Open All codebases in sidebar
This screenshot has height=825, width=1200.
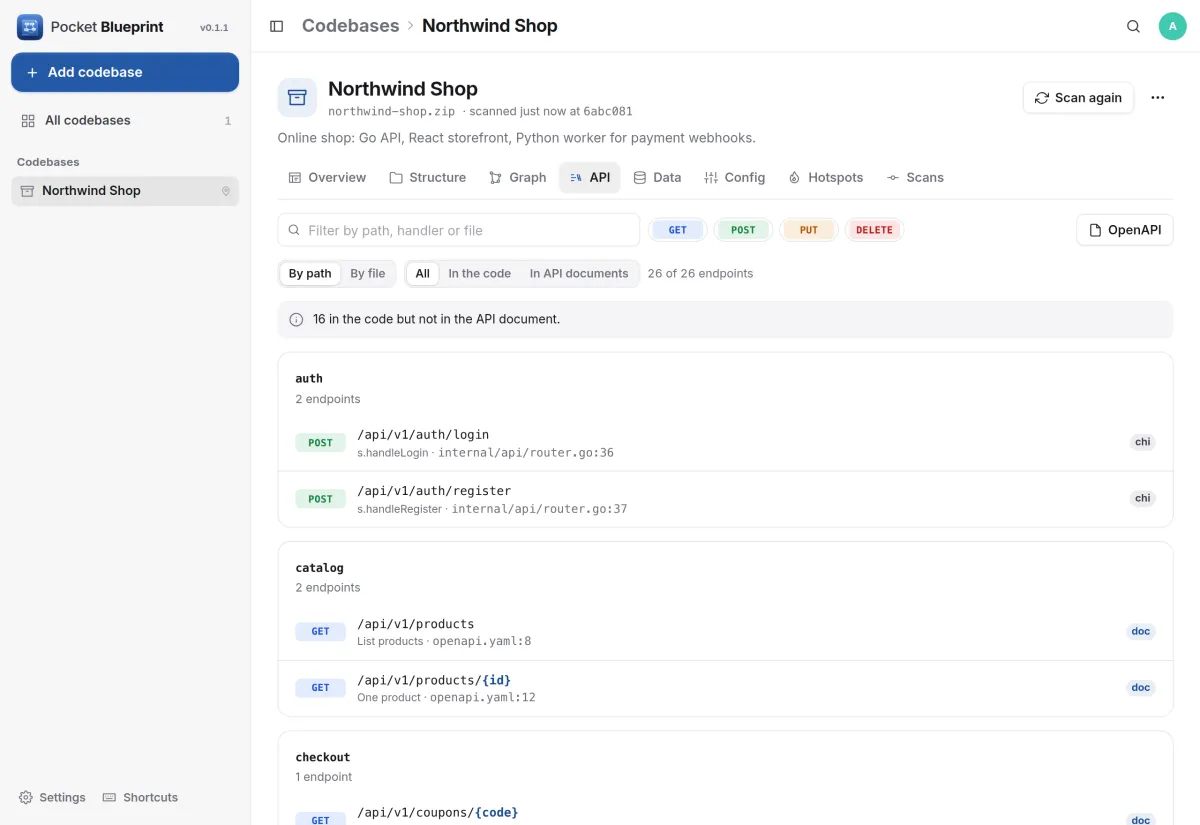click(125, 120)
